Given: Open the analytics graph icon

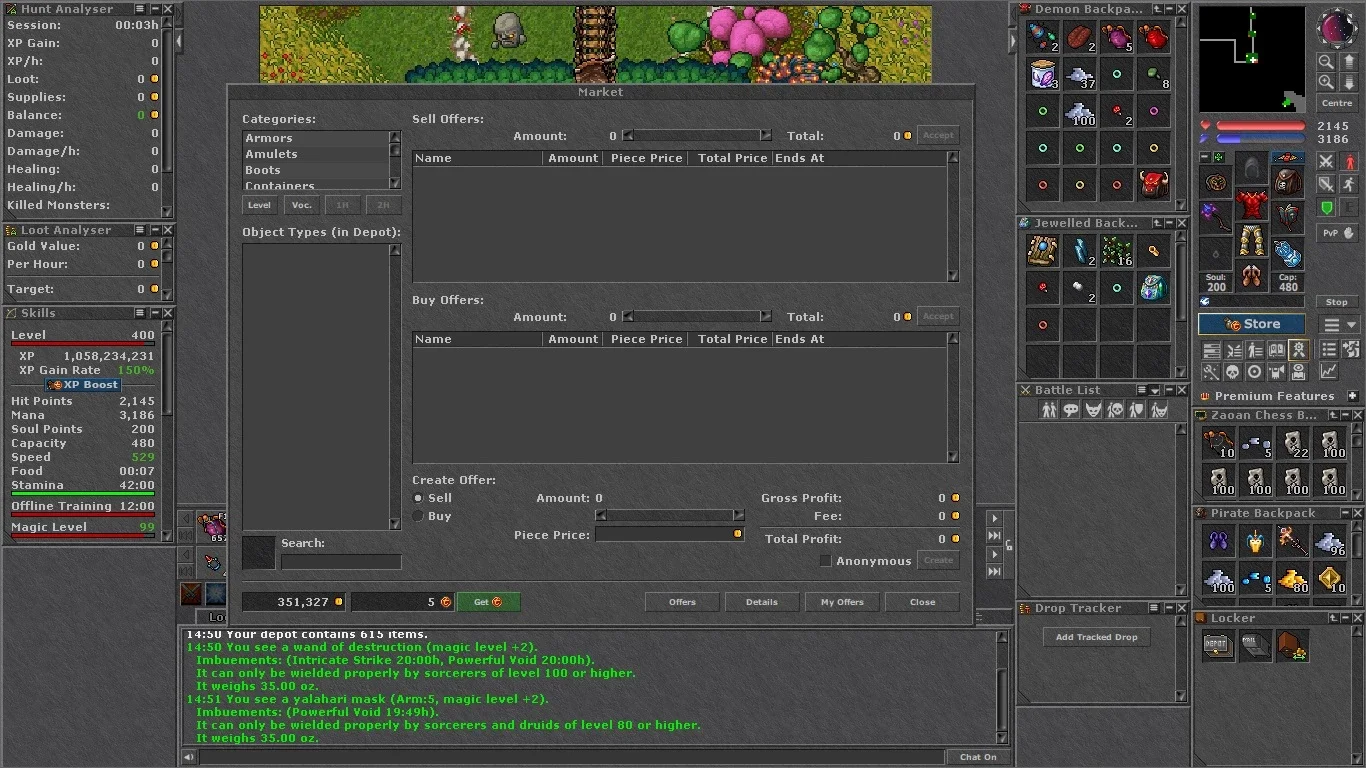Looking at the screenshot, I should coord(1328,371).
